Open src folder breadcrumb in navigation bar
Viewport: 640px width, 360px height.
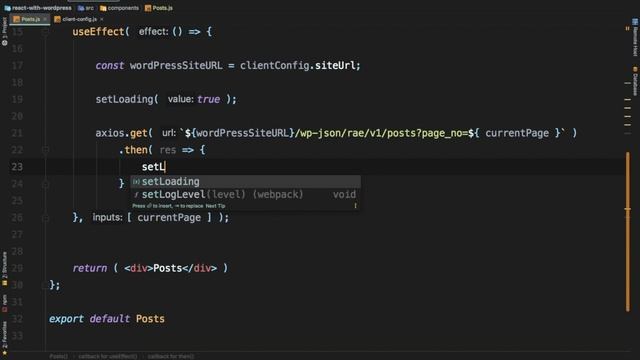(86, 8)
